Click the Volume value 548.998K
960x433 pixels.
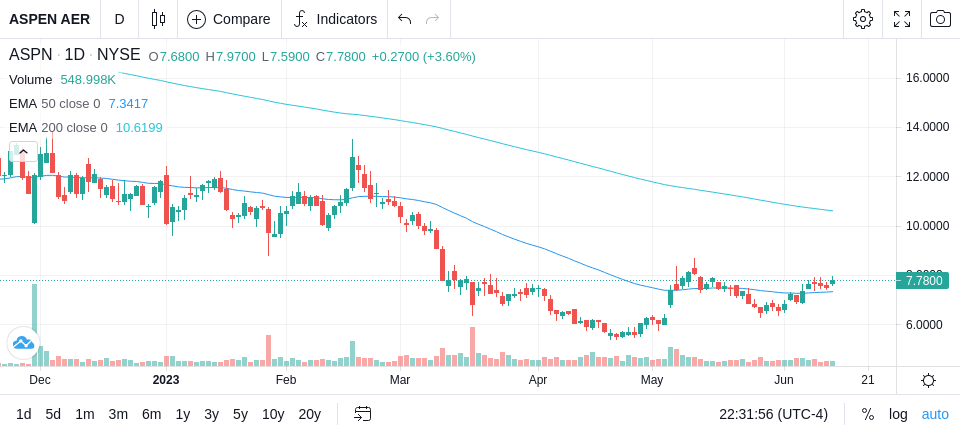88,80
